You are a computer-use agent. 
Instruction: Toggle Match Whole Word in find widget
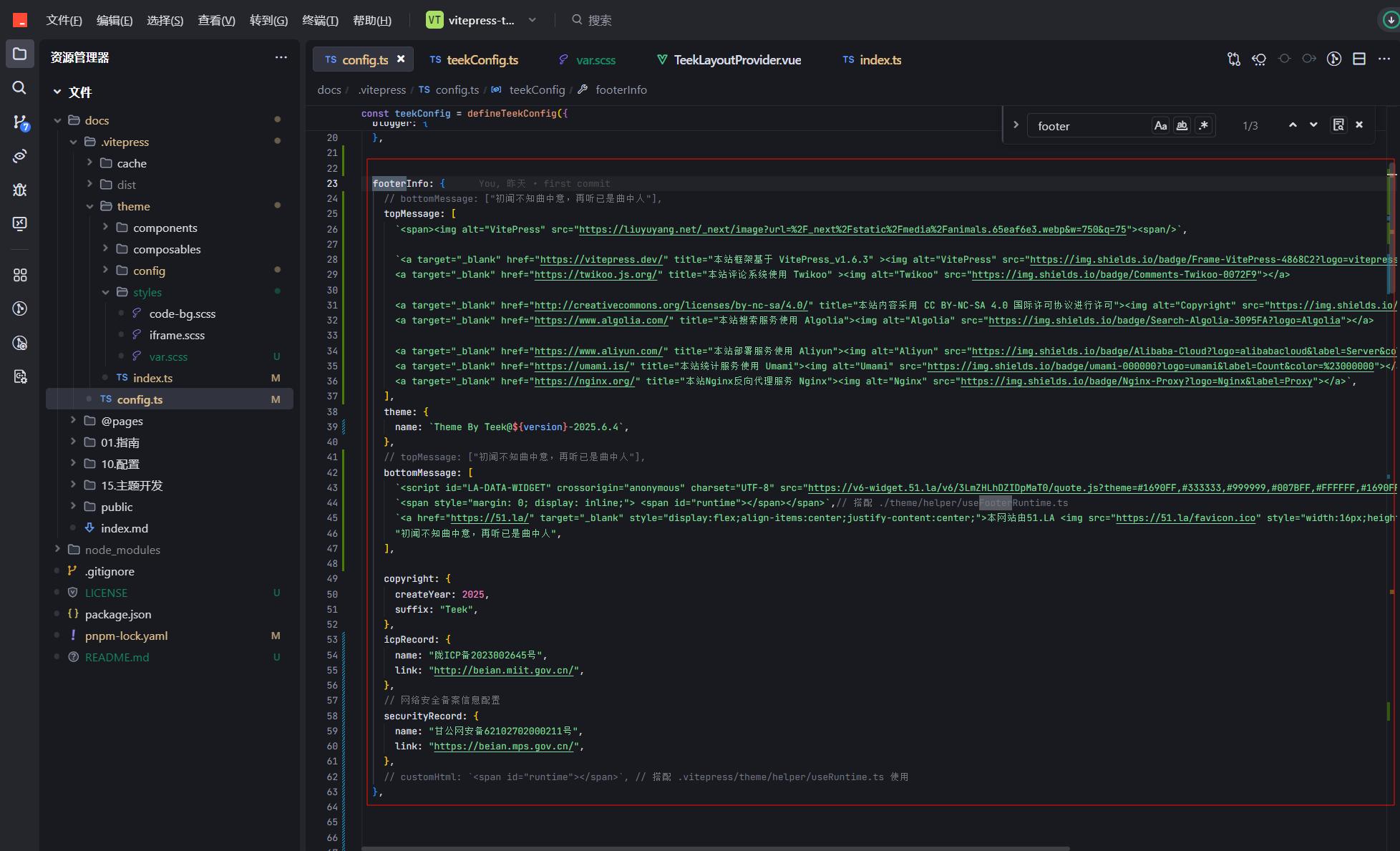[1182, 126]
